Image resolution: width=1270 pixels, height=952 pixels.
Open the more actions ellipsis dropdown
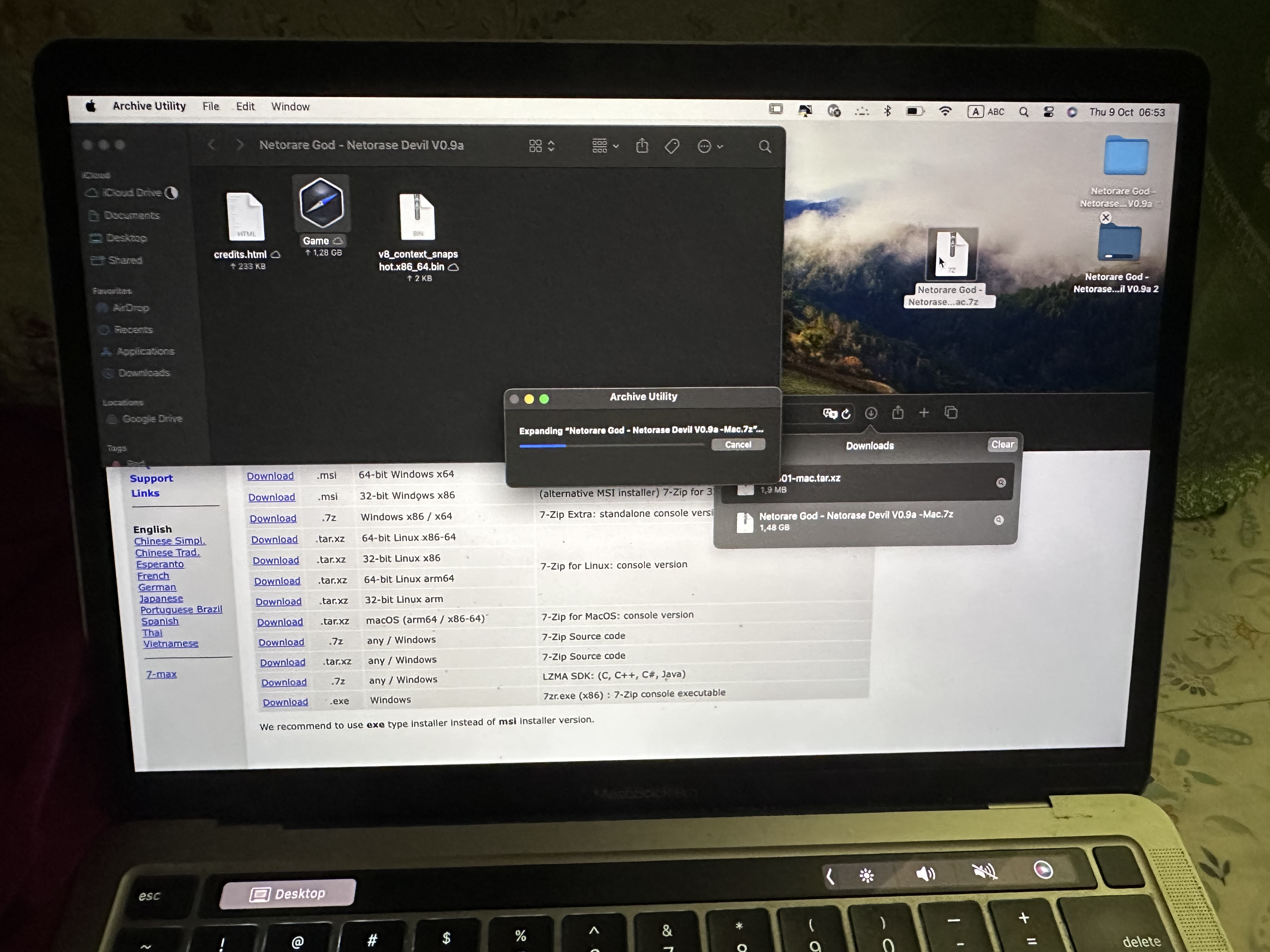(x=710, y=147)
